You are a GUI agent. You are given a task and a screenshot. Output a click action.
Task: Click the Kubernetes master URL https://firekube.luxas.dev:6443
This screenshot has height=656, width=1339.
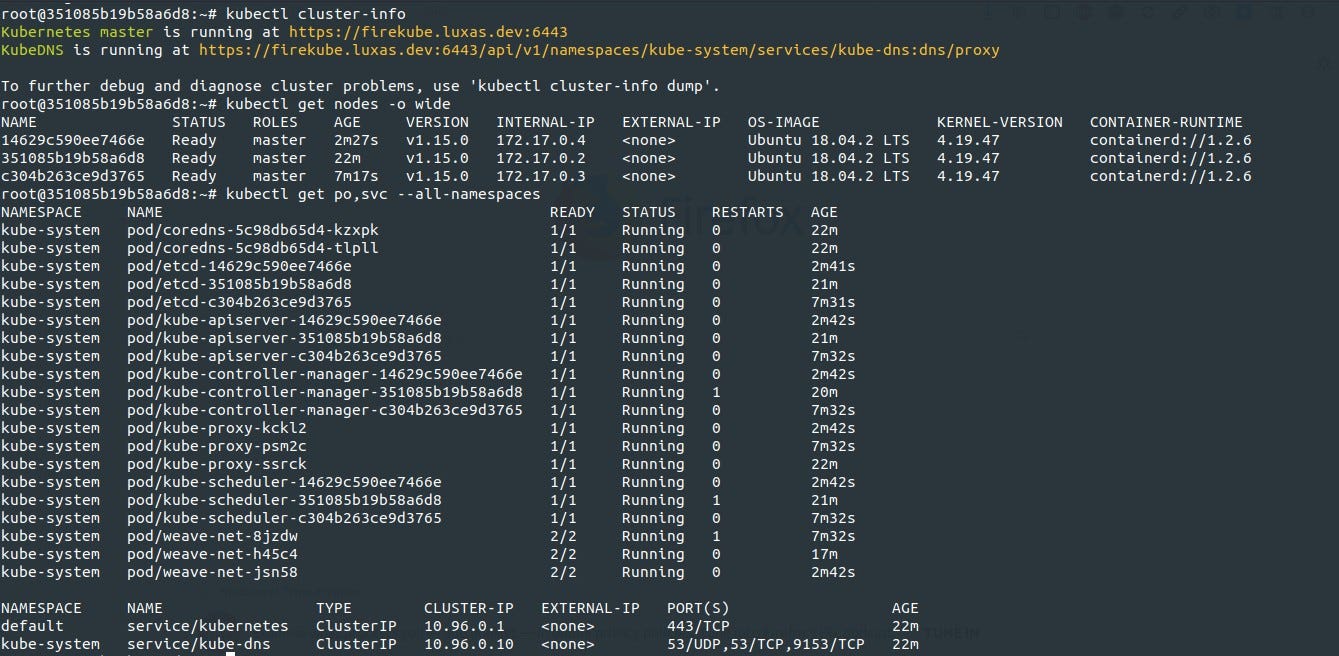coord(428,32)
